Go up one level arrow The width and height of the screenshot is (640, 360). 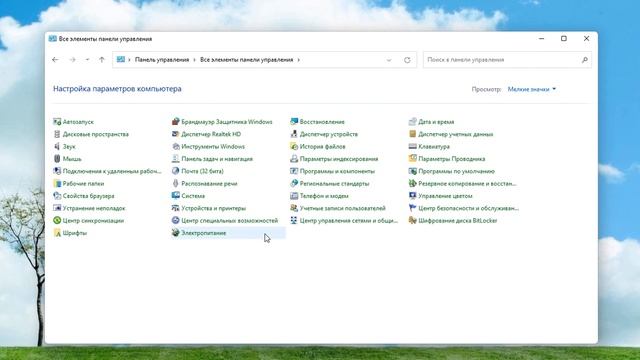coord(102,60)
